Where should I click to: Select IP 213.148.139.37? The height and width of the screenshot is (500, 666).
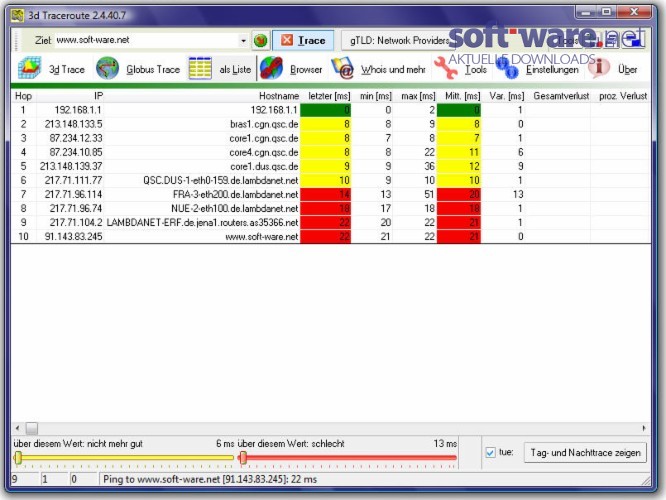(x=71, y=166)
